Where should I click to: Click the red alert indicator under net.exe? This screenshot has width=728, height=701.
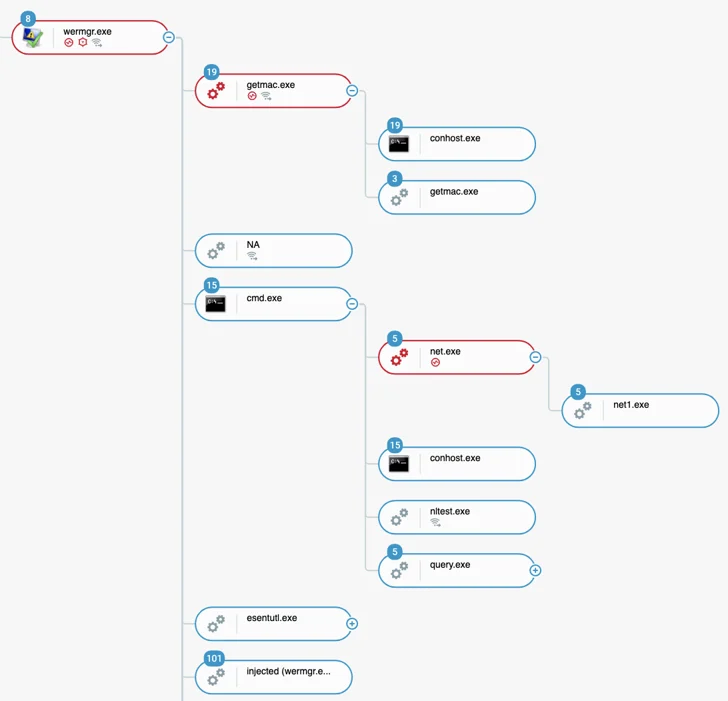(x=435, y=363)
